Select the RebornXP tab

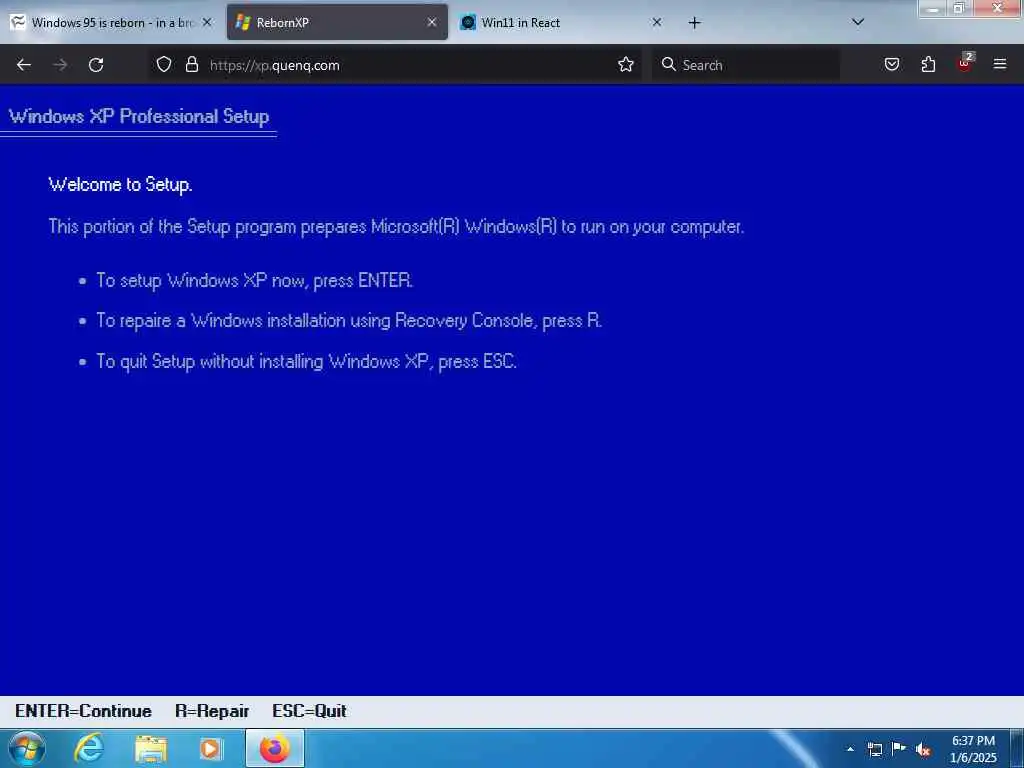pyautogui.click(x=337, y=22)
